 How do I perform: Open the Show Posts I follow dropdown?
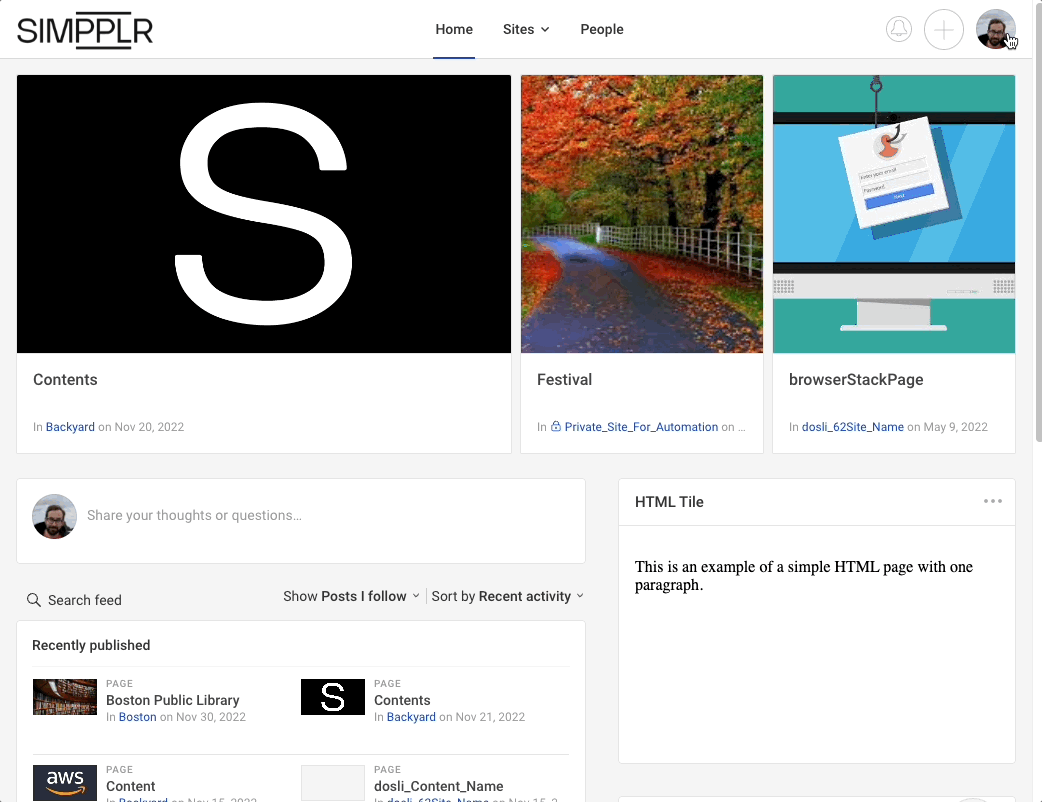click(x=351, y=596)
